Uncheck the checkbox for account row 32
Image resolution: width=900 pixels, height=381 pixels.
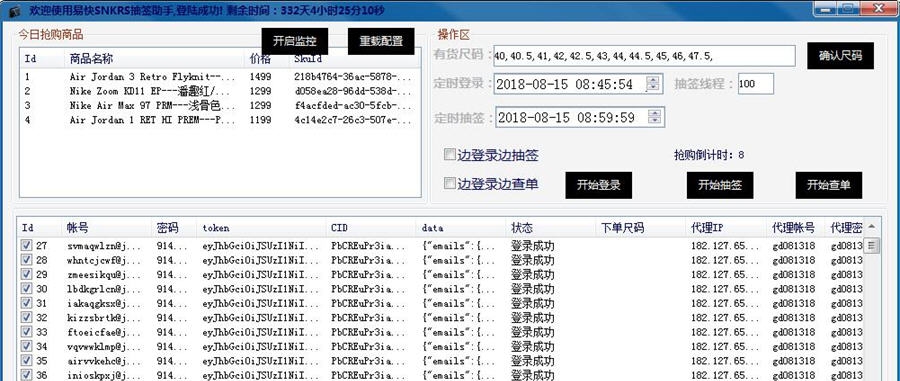(x=26, y=317)
